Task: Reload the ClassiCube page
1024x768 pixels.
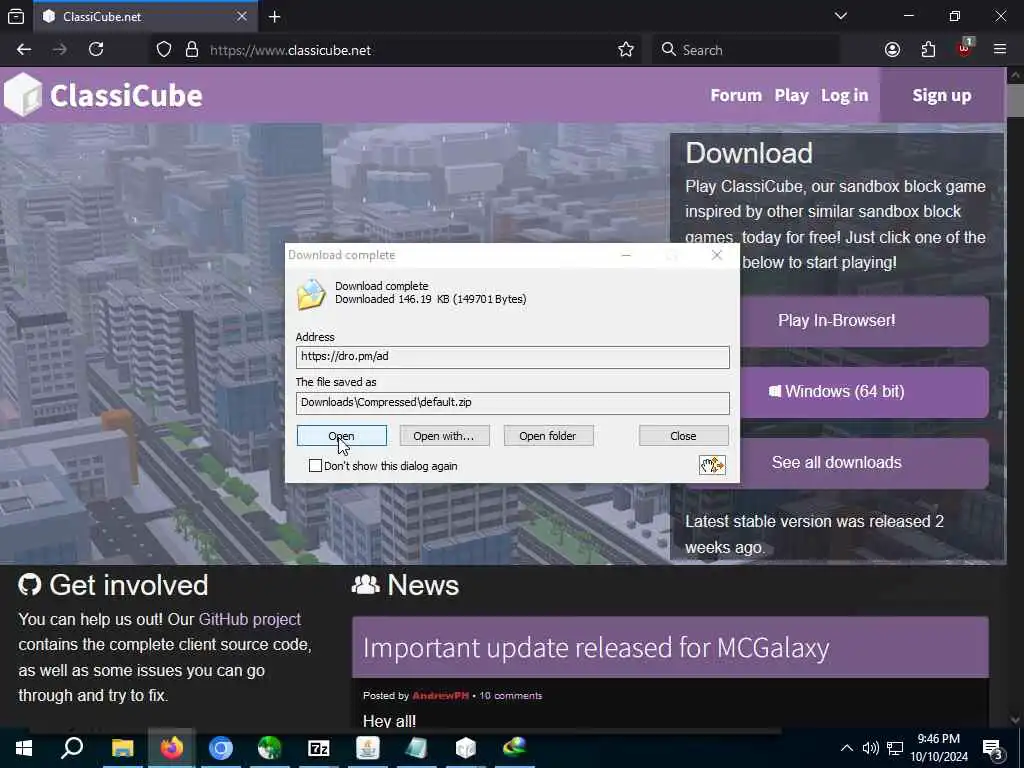Action: [96, 50]
